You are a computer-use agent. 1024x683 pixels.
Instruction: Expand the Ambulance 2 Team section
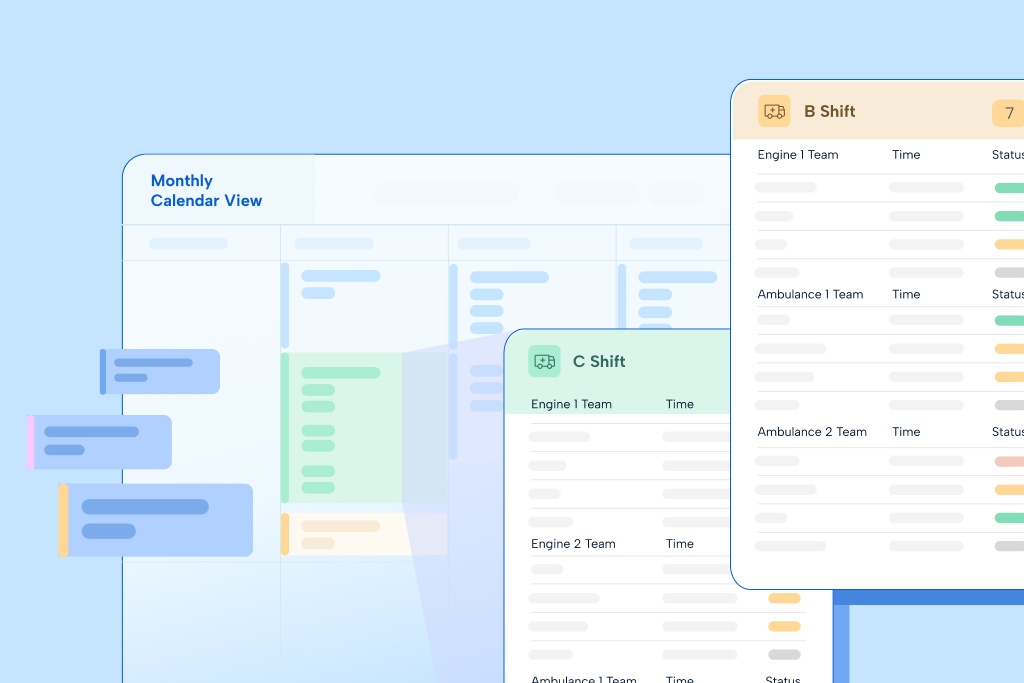(x=812, y=431)
